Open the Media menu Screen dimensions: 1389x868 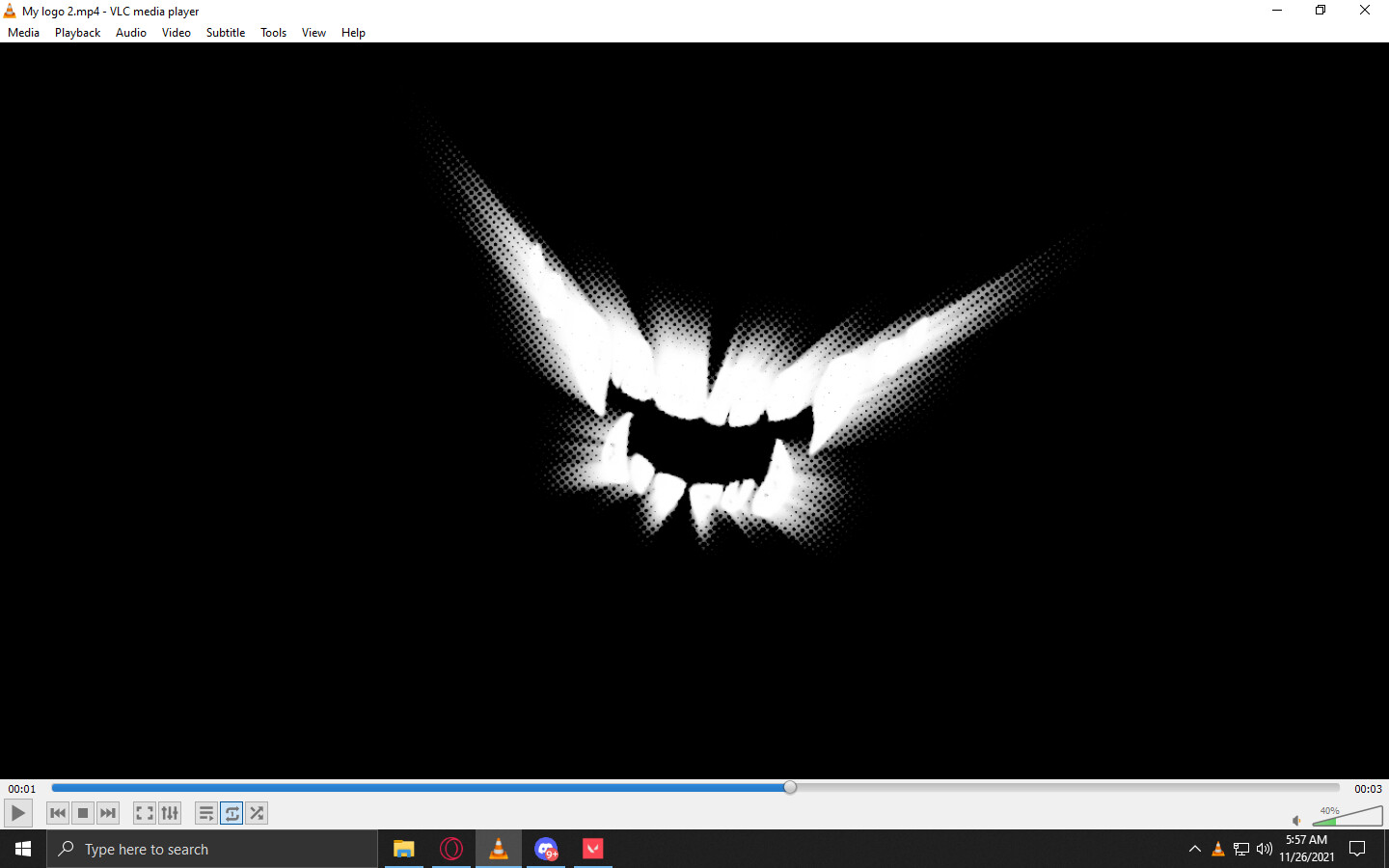point(23,32)
